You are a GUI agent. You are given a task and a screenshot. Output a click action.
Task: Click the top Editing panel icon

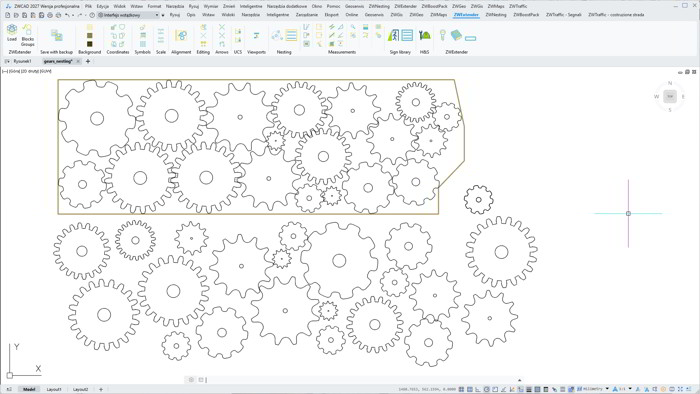[203, 27]
